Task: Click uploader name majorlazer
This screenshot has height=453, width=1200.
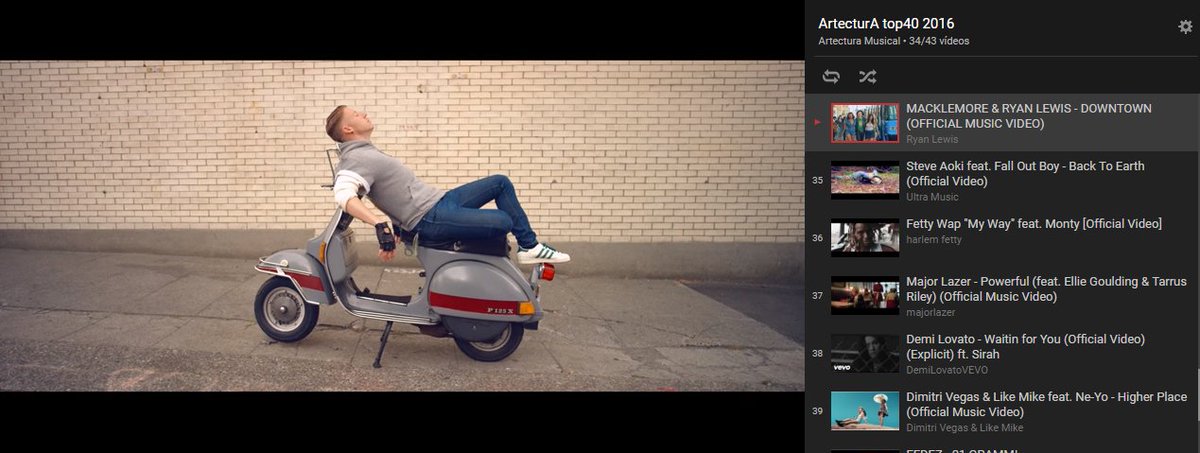Action: [x=930, y=312]
